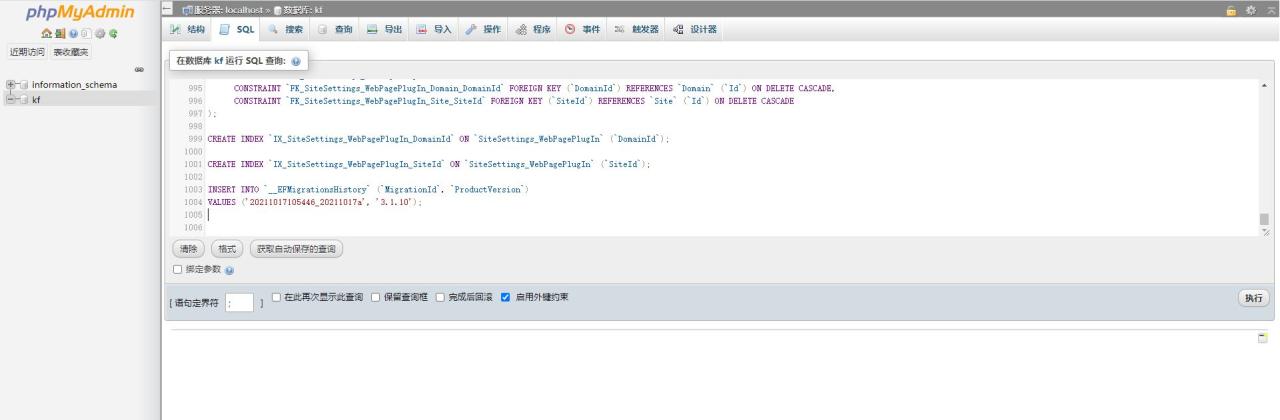1280x420 pixels.
Task: Open the 触发器 tab
Action: click(x=637, y=29)
